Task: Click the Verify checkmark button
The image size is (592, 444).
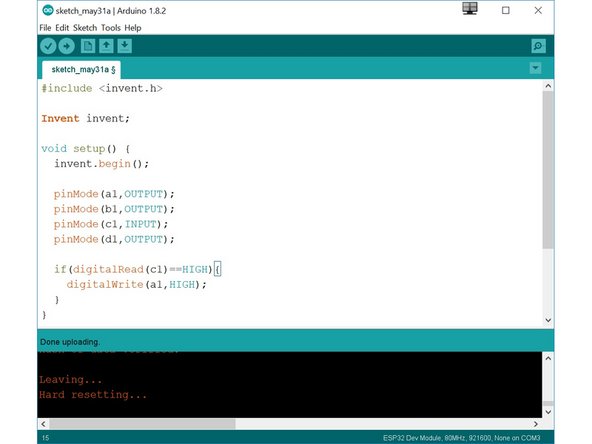Action: coord(48,46)
